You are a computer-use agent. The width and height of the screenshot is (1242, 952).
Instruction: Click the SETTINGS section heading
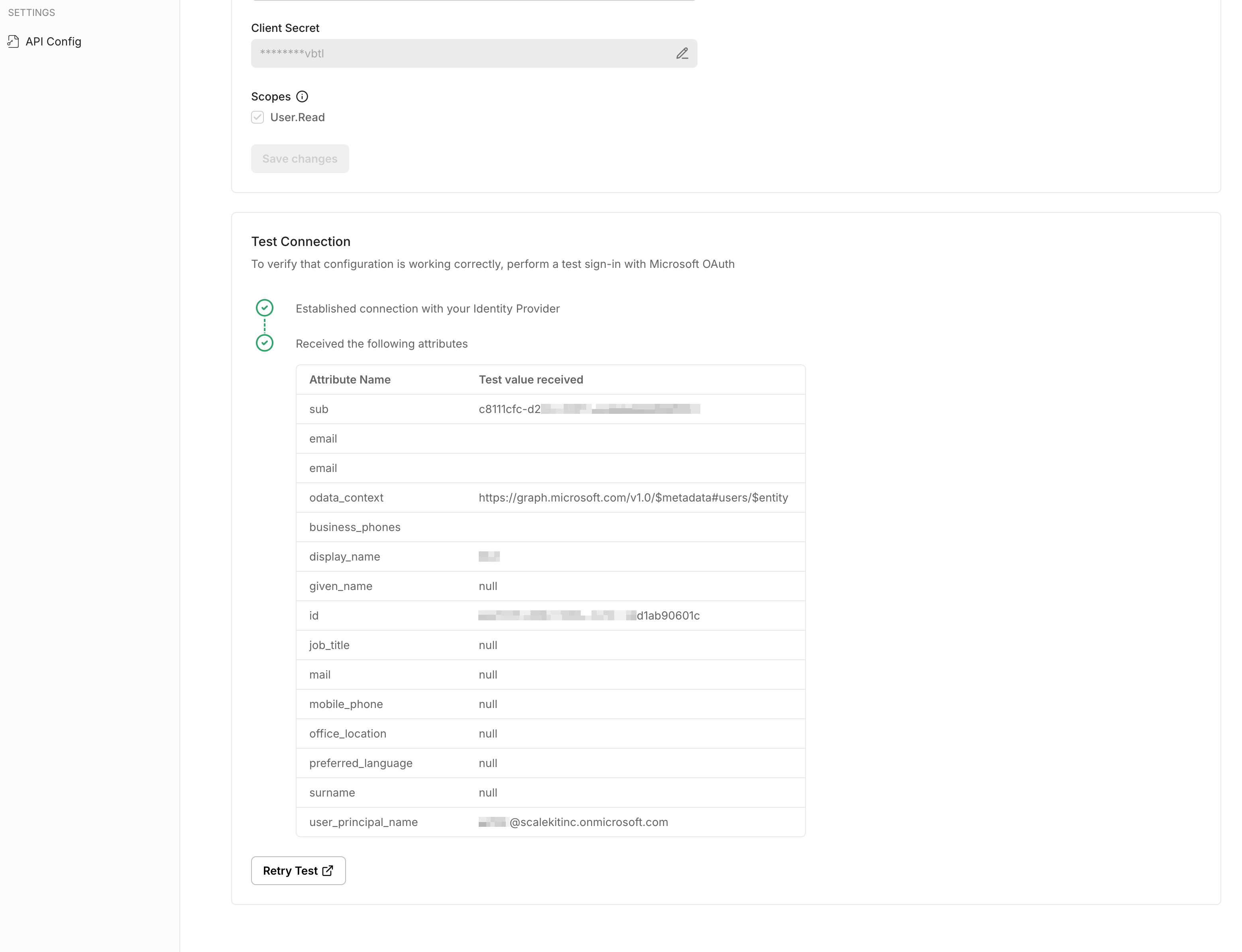pos(31,12)
